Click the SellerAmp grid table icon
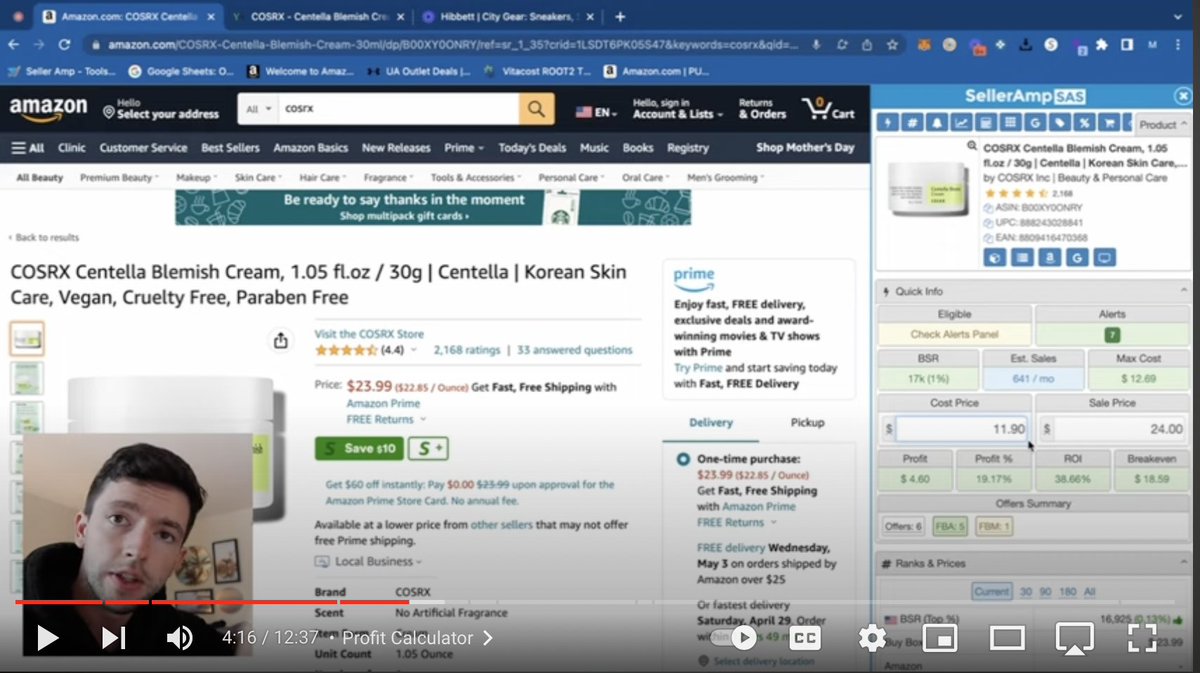Screen dimensions: 1200x673 (x=1010, y=122)
